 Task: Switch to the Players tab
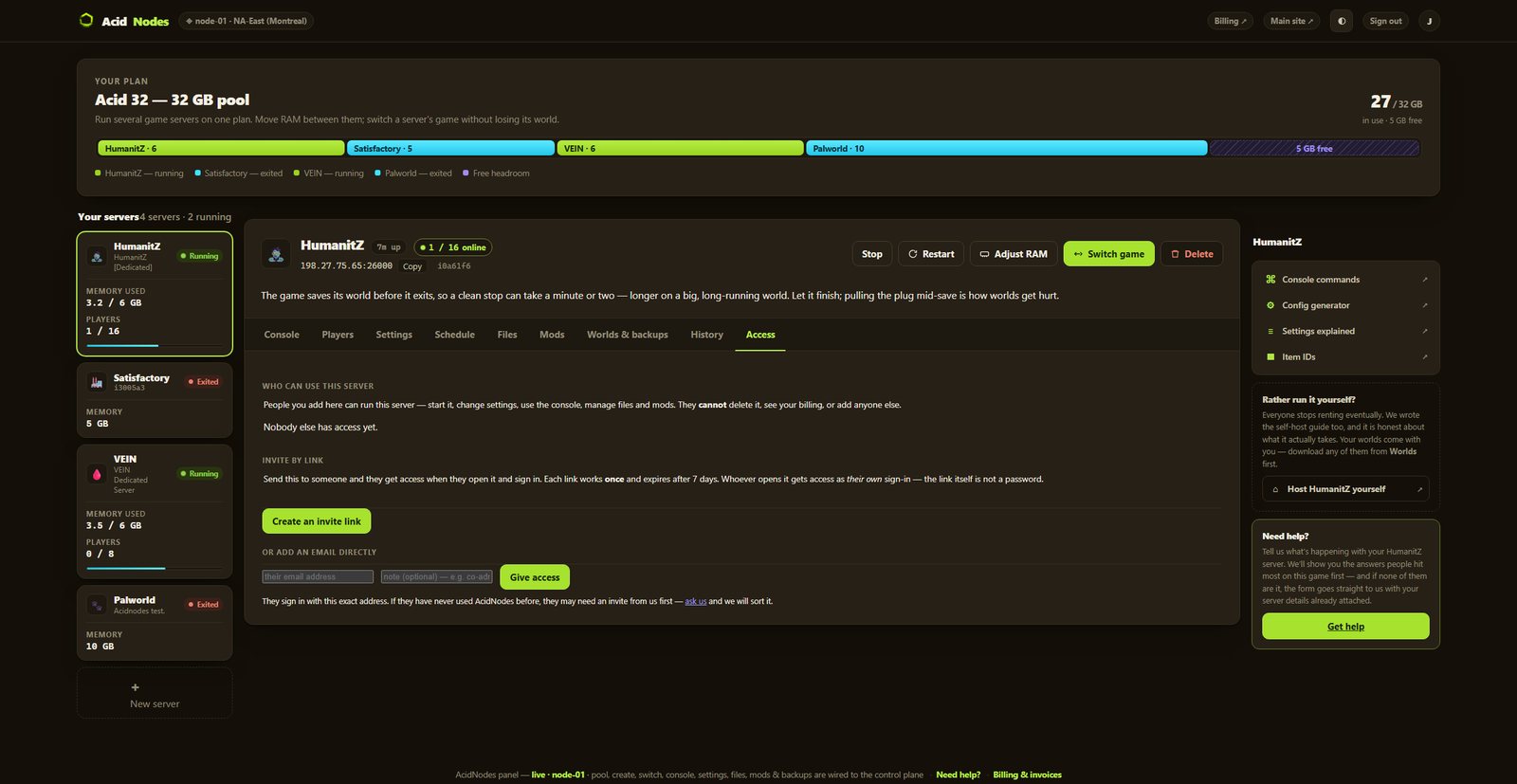click(338, 335)
